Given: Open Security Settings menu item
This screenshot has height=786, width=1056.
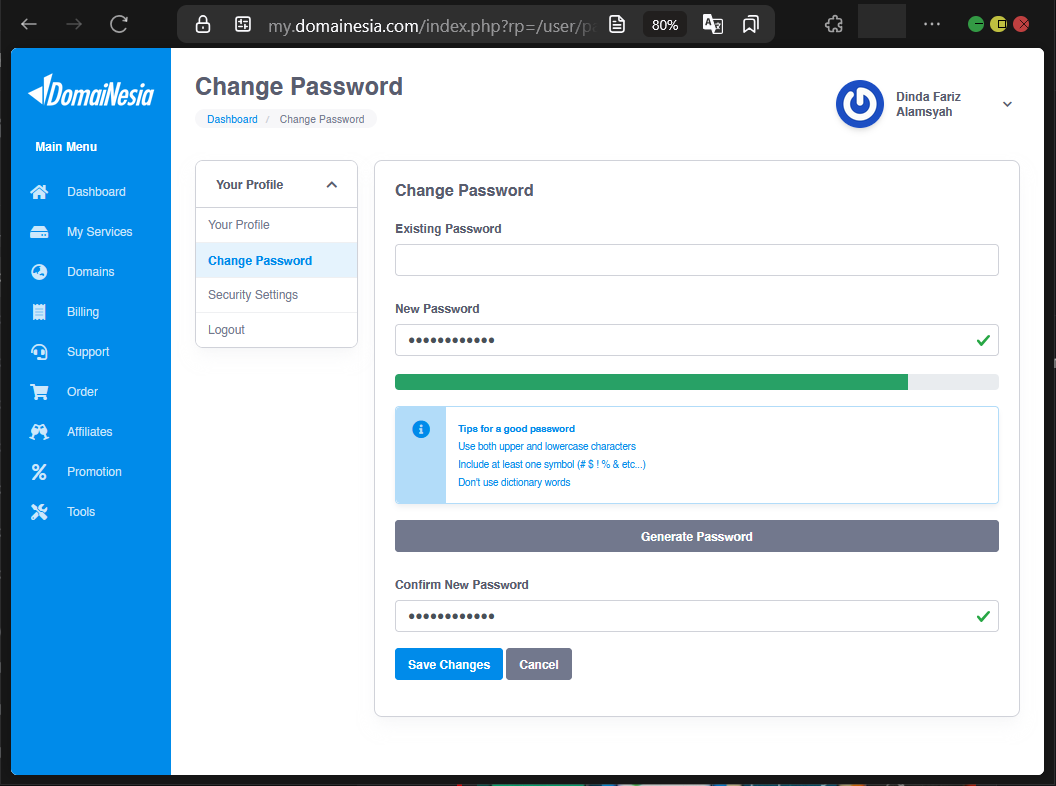Looking at the screenshot, I should point(276,295).
